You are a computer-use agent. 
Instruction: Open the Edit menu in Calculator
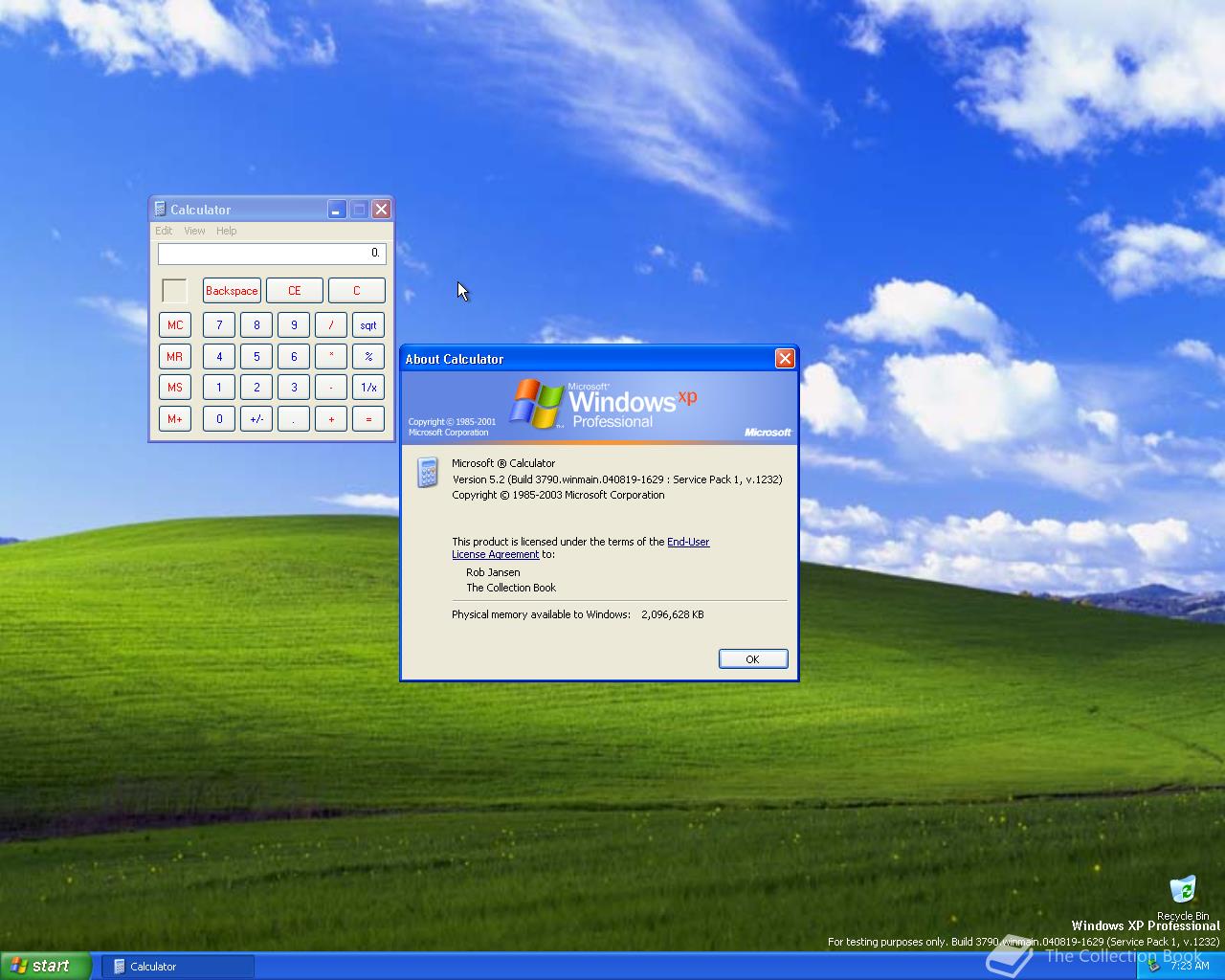[x=164, y=231]
